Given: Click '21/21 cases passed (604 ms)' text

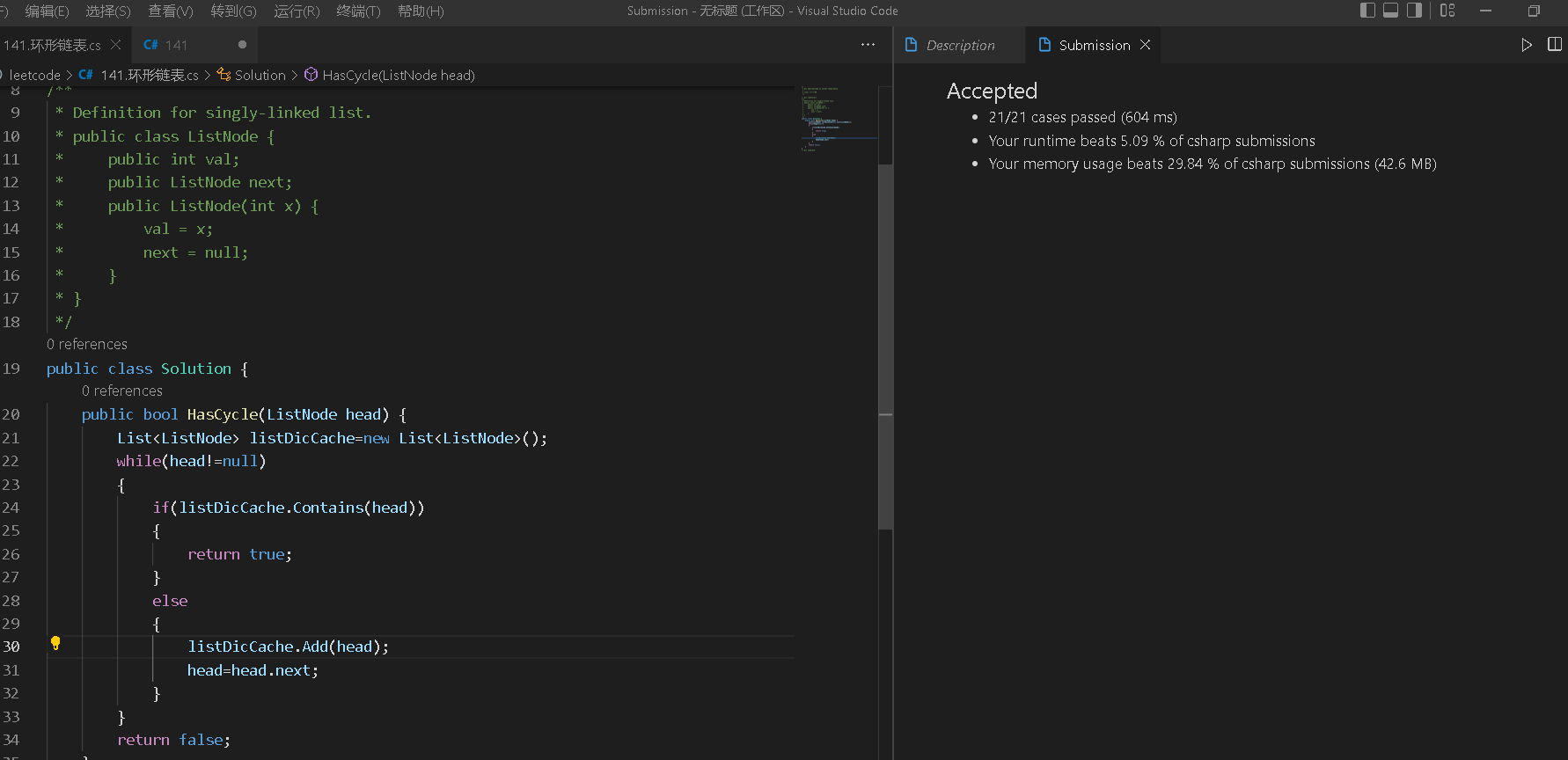Looking at the screenshot, I should tap(1082, 117).
